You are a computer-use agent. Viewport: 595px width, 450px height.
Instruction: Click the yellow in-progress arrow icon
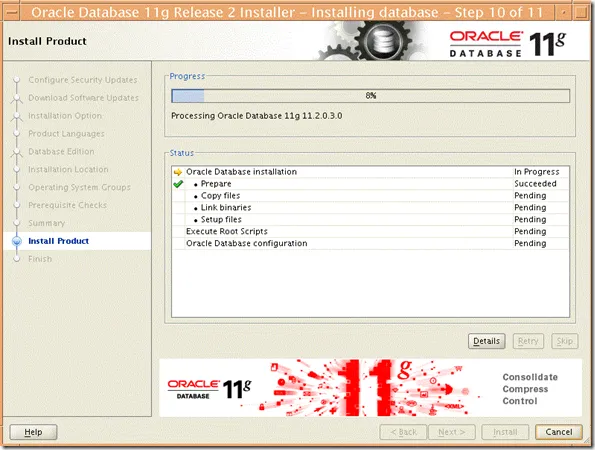pos(178,172)
